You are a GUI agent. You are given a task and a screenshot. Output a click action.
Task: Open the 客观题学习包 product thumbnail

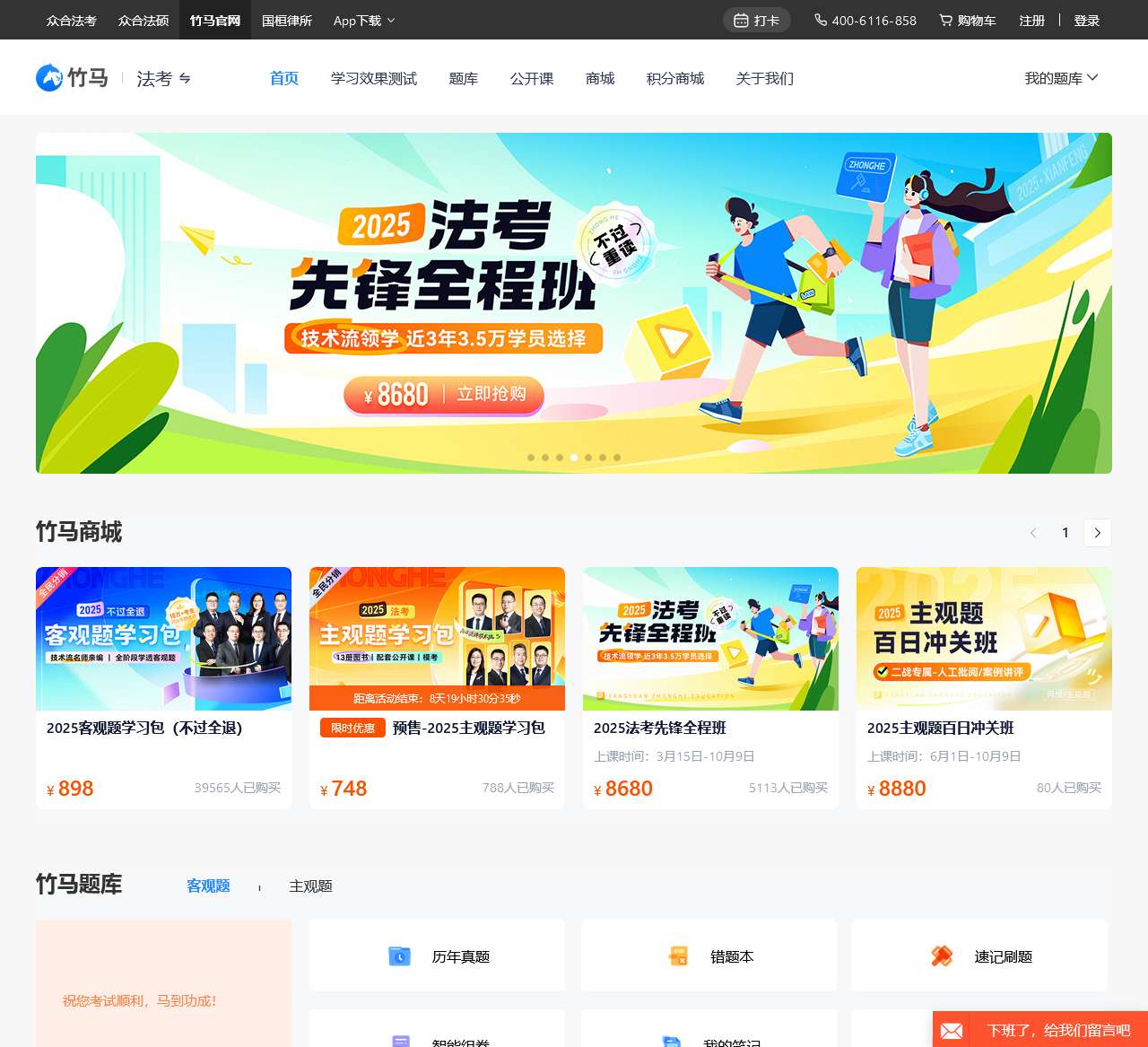[163, 639]
